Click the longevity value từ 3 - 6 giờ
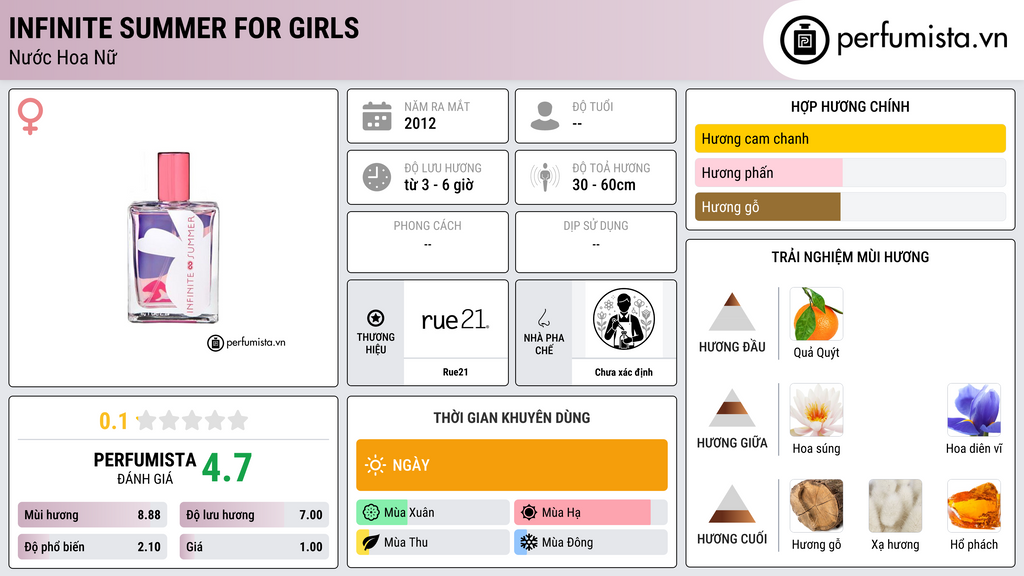This screenshot has width=1024, height=576. coord(439,185)
